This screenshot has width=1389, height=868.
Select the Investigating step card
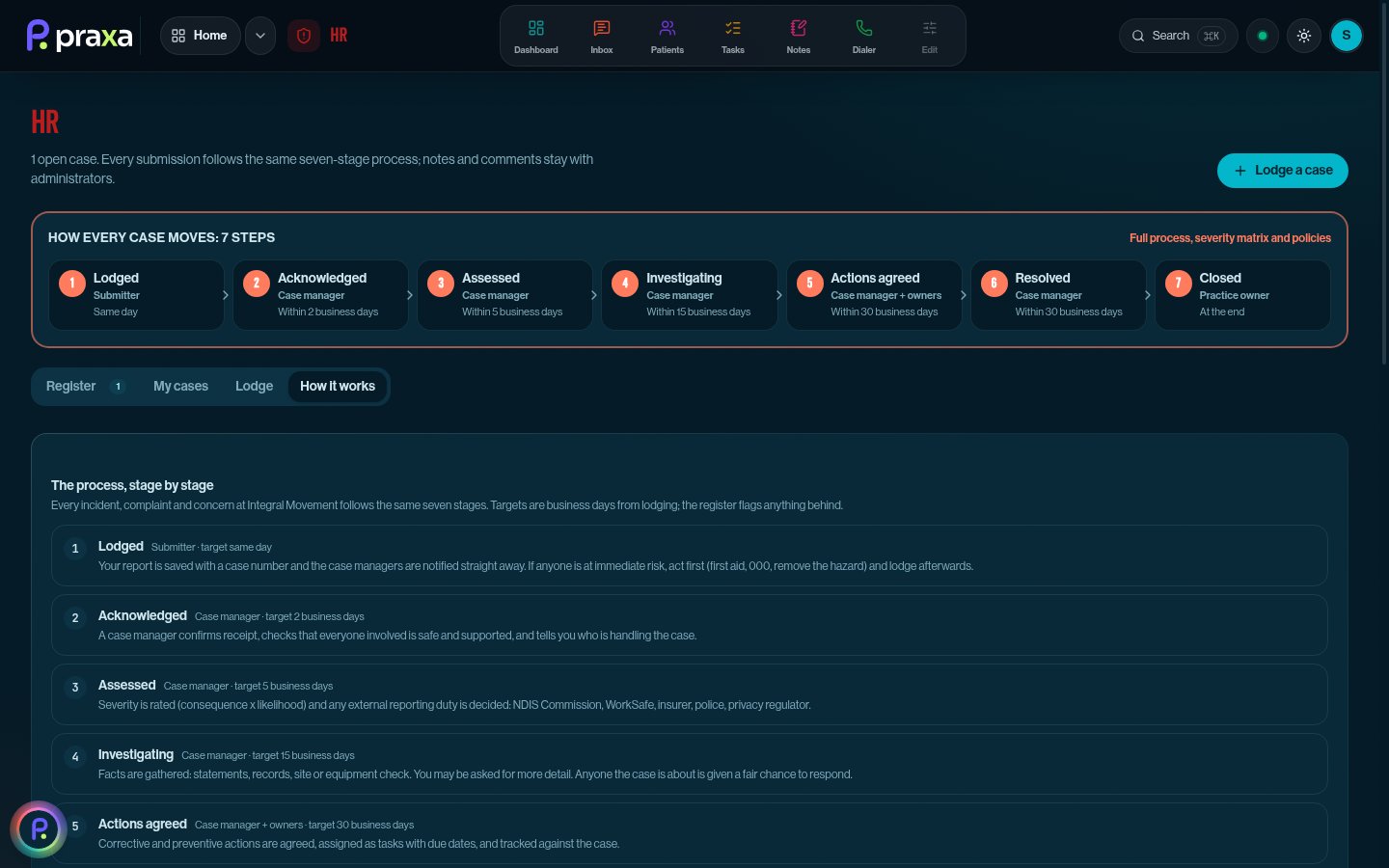(690, 295)
